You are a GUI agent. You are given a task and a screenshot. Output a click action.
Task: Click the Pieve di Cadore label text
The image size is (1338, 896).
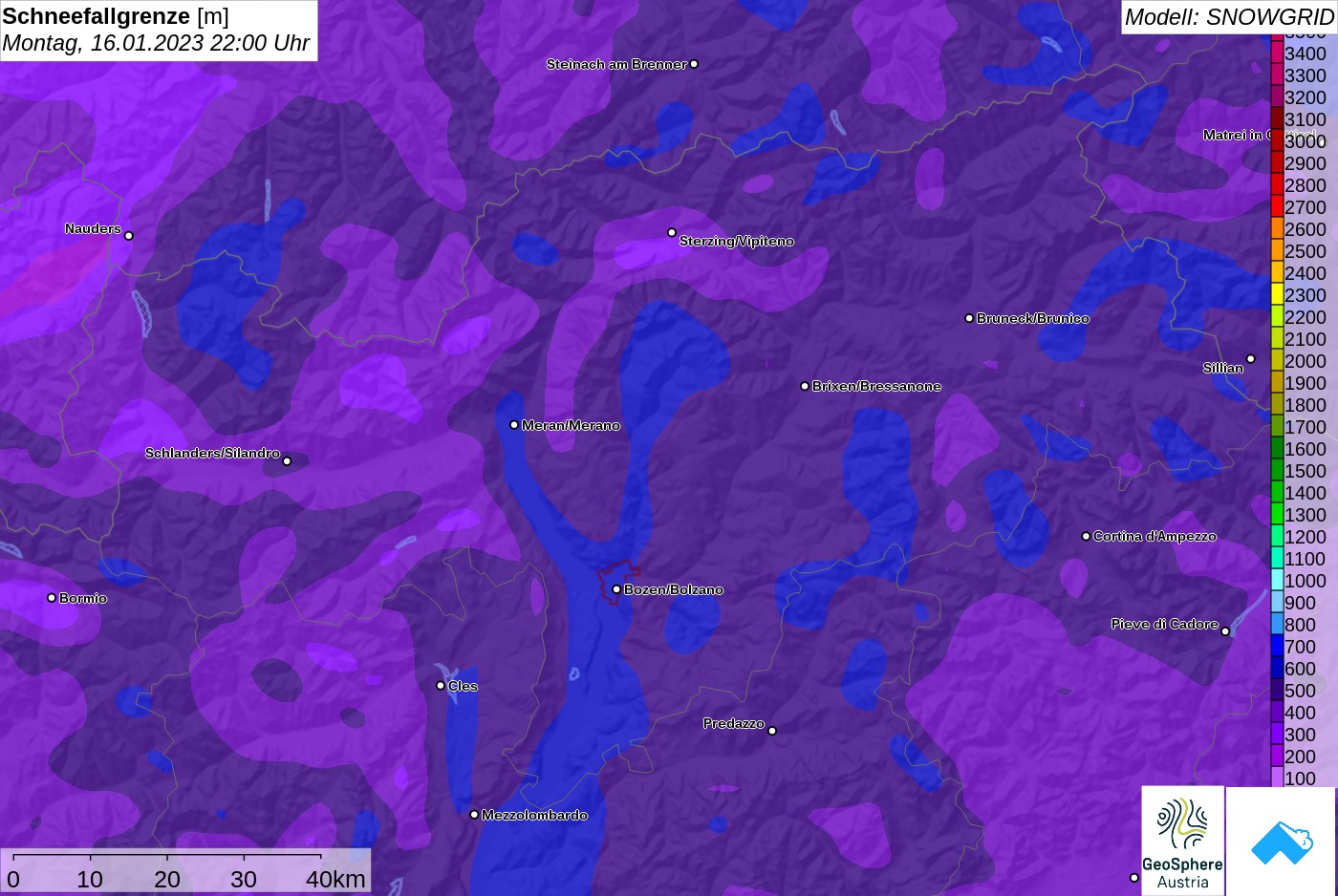tap(1165, 624)
